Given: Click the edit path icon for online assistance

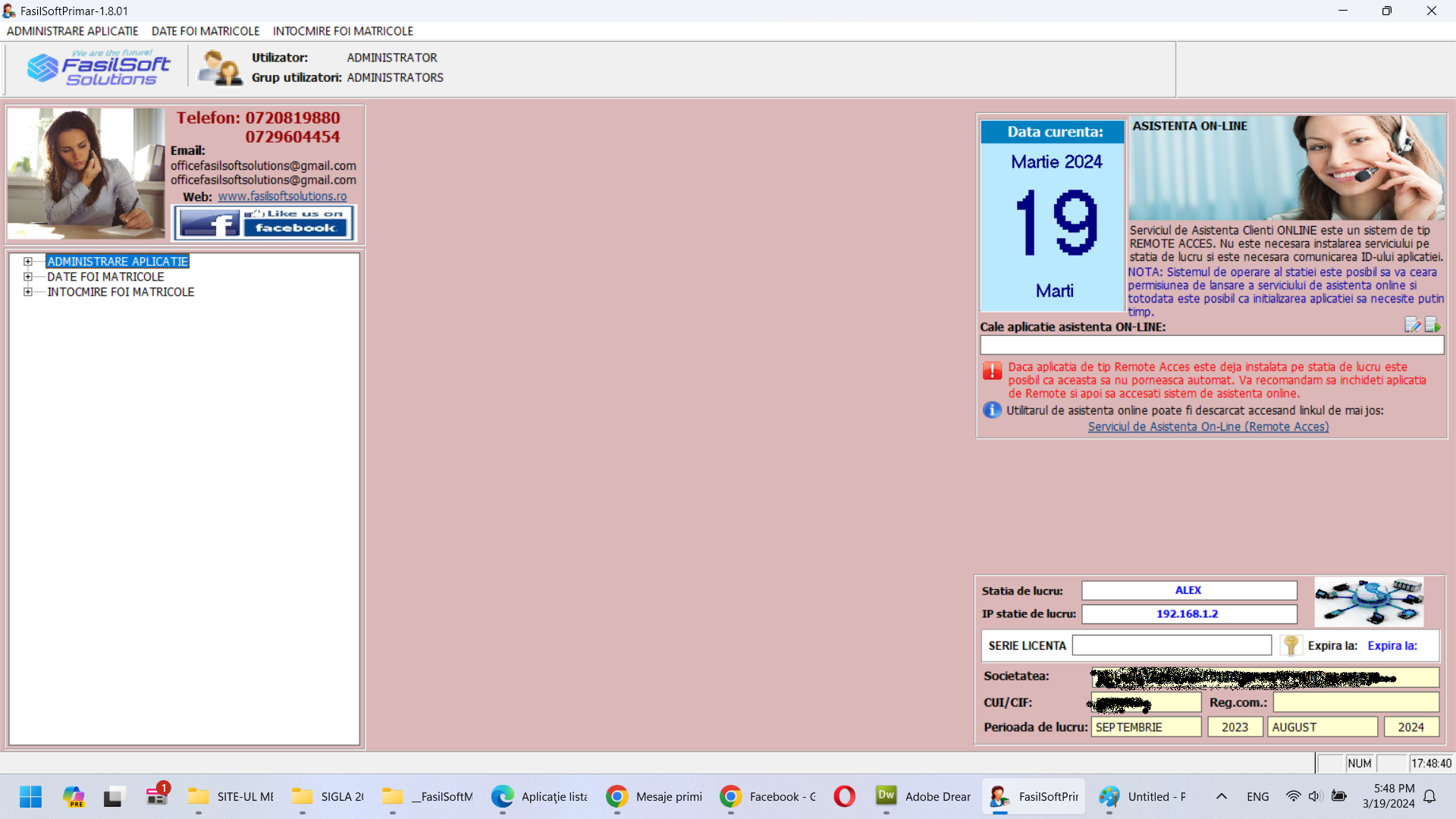Looking at the screenshot, I should [x=1412, y=325].
